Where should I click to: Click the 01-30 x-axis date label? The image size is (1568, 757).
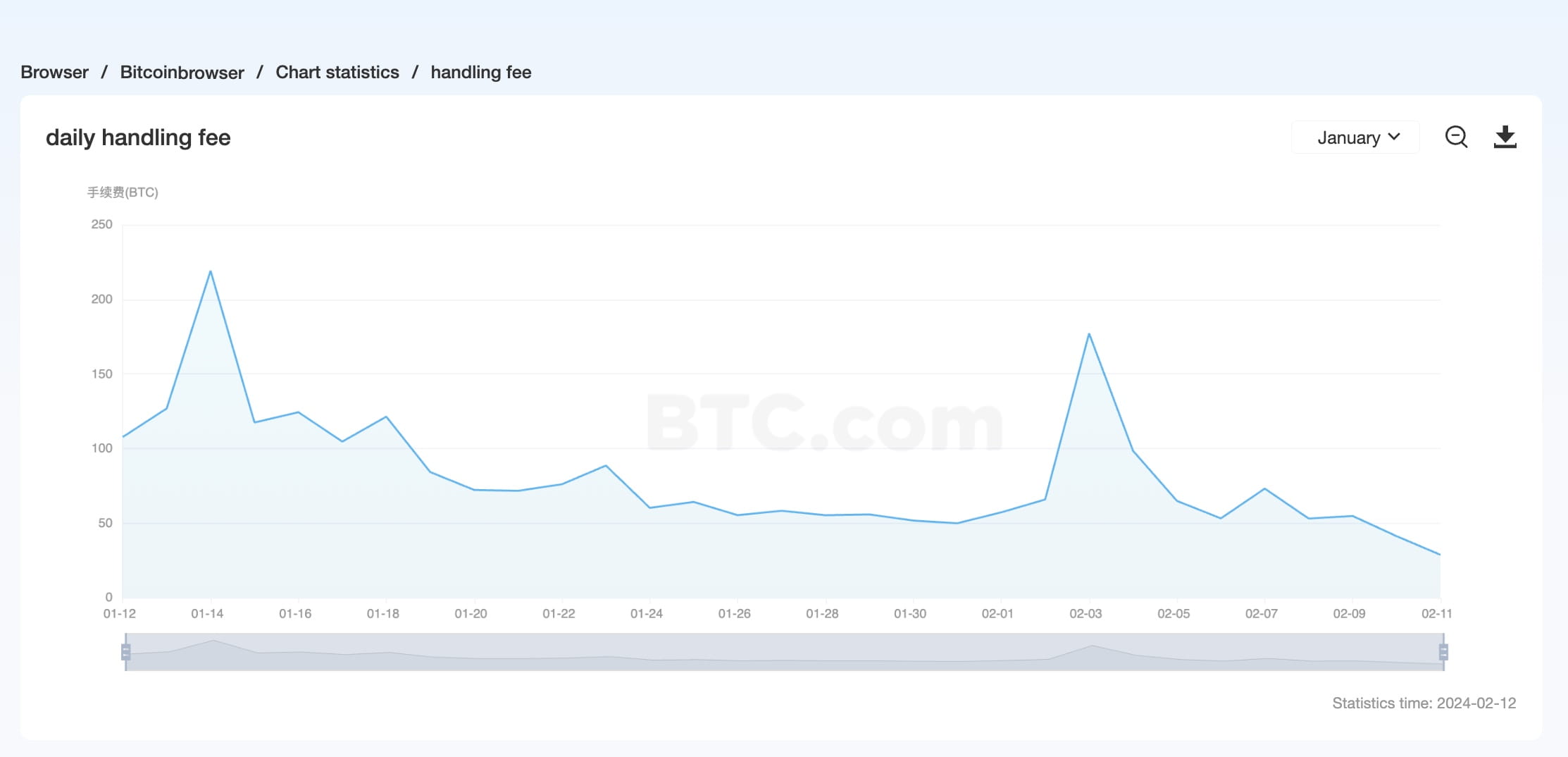910,614
